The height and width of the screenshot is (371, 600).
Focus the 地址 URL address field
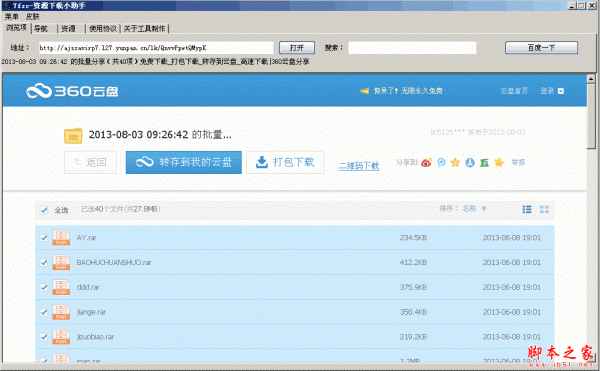click(156, 48)
